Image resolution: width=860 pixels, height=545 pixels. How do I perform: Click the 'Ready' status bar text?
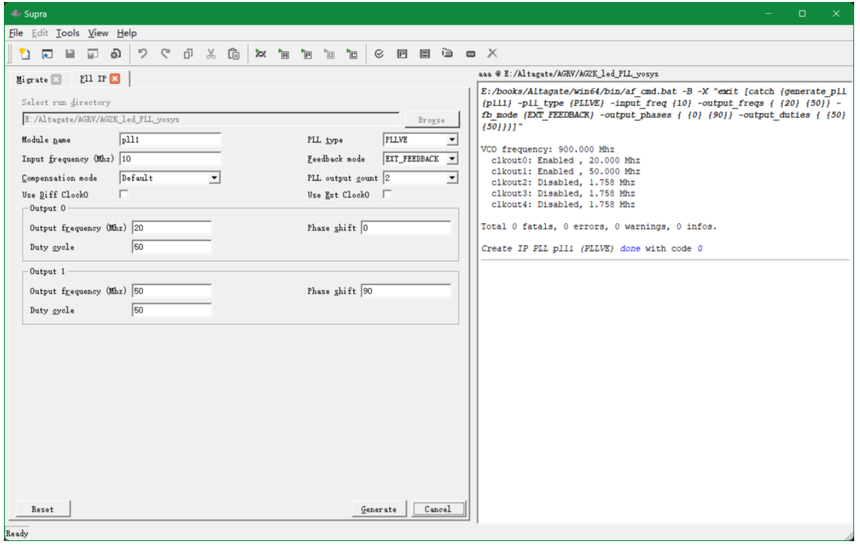(x=17, y=533)
